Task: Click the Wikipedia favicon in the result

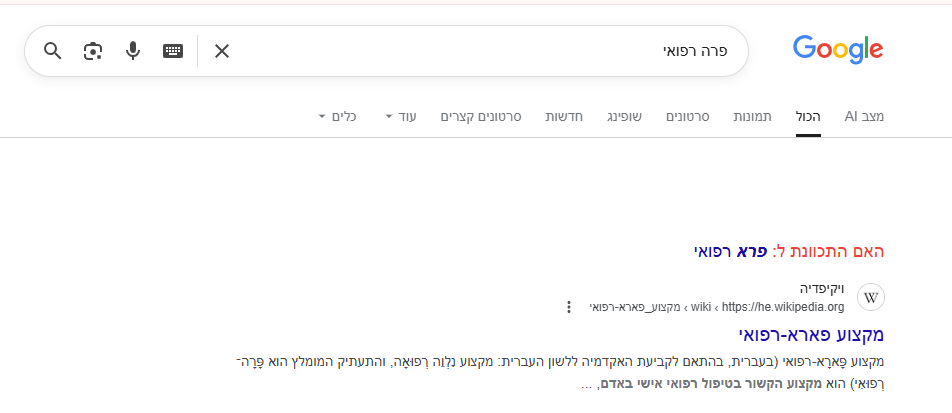Action: pyautogui.click(x=871, y=298)
